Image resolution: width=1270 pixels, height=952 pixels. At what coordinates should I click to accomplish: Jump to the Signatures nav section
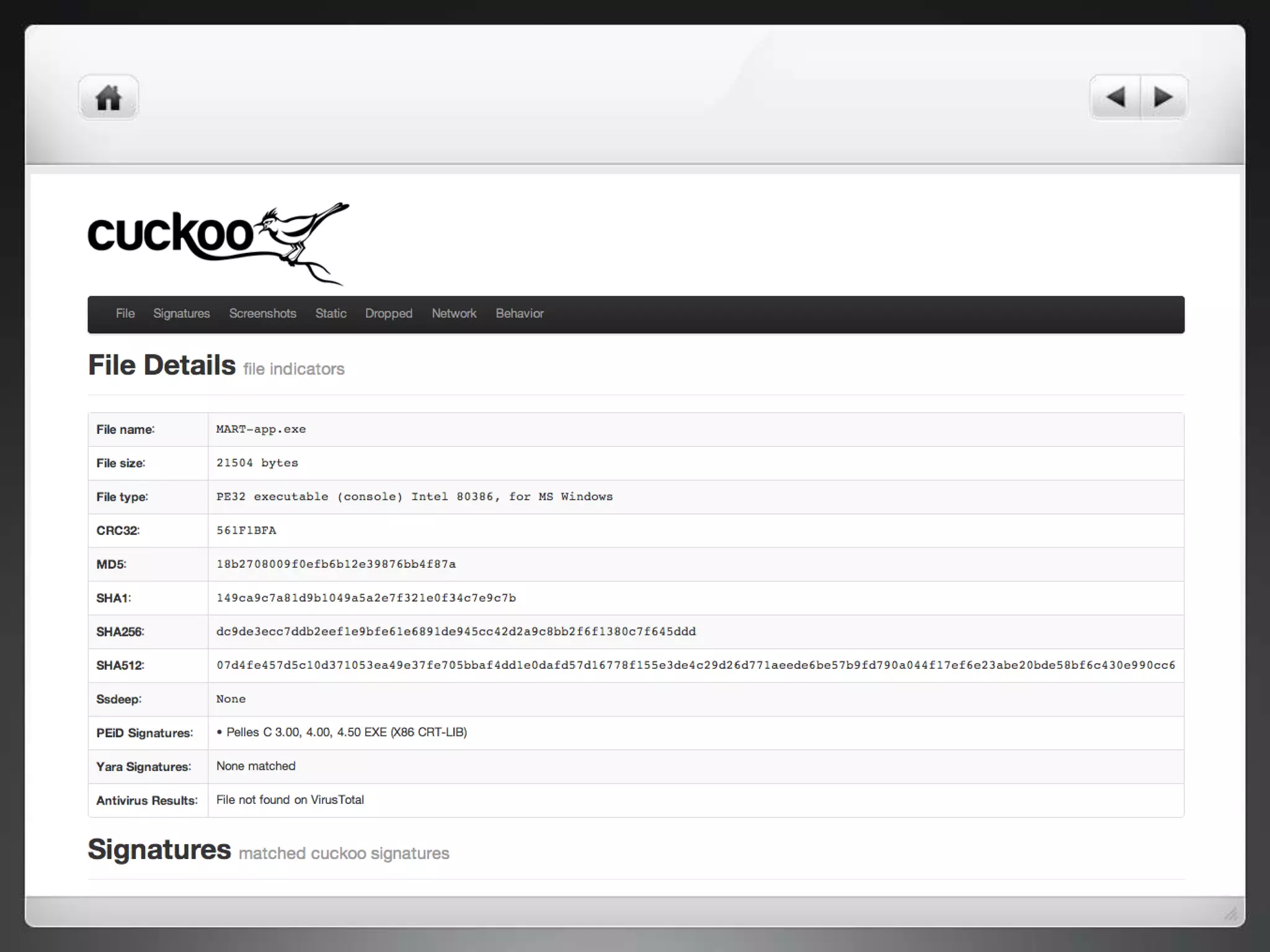click(181, 314)
